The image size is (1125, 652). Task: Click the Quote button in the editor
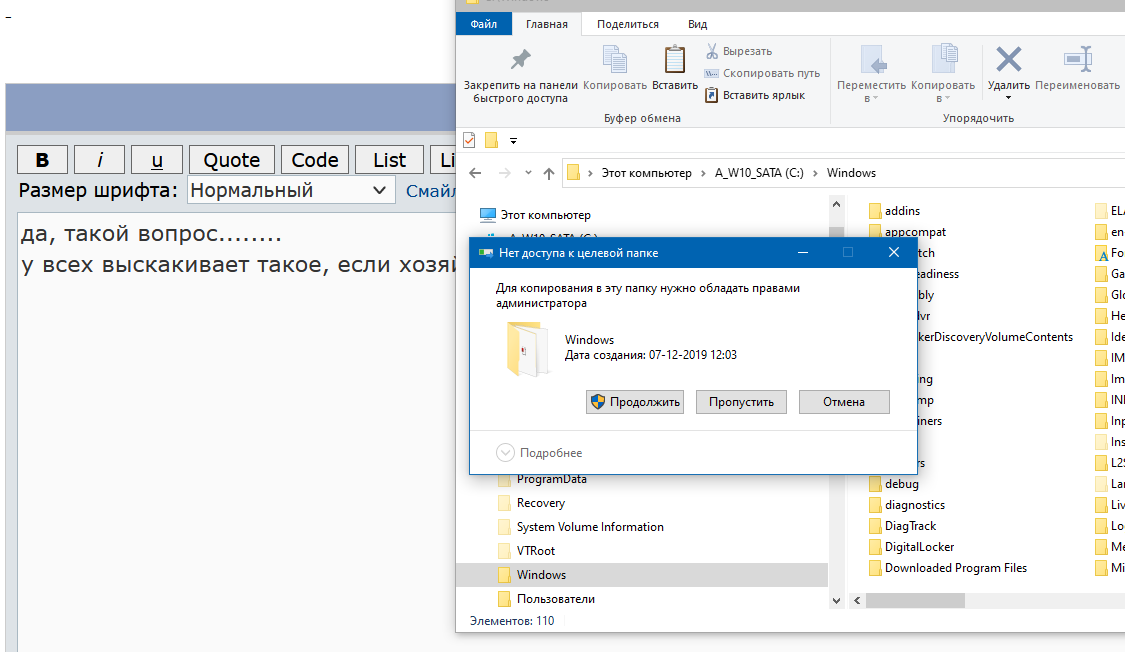(232, 159)
